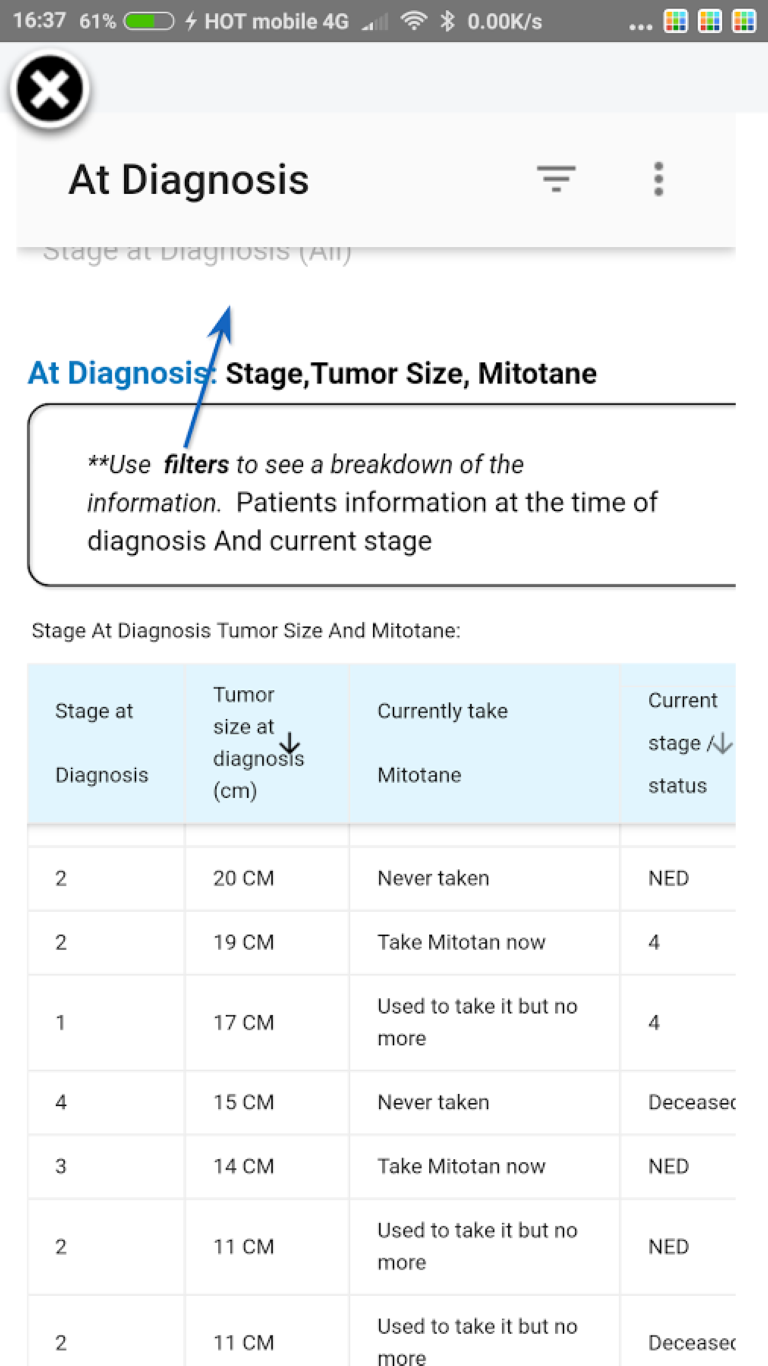768x1366 pixels.
Task: Tap the Bluetooth icon in the status bar
Action: coord(449,21)
